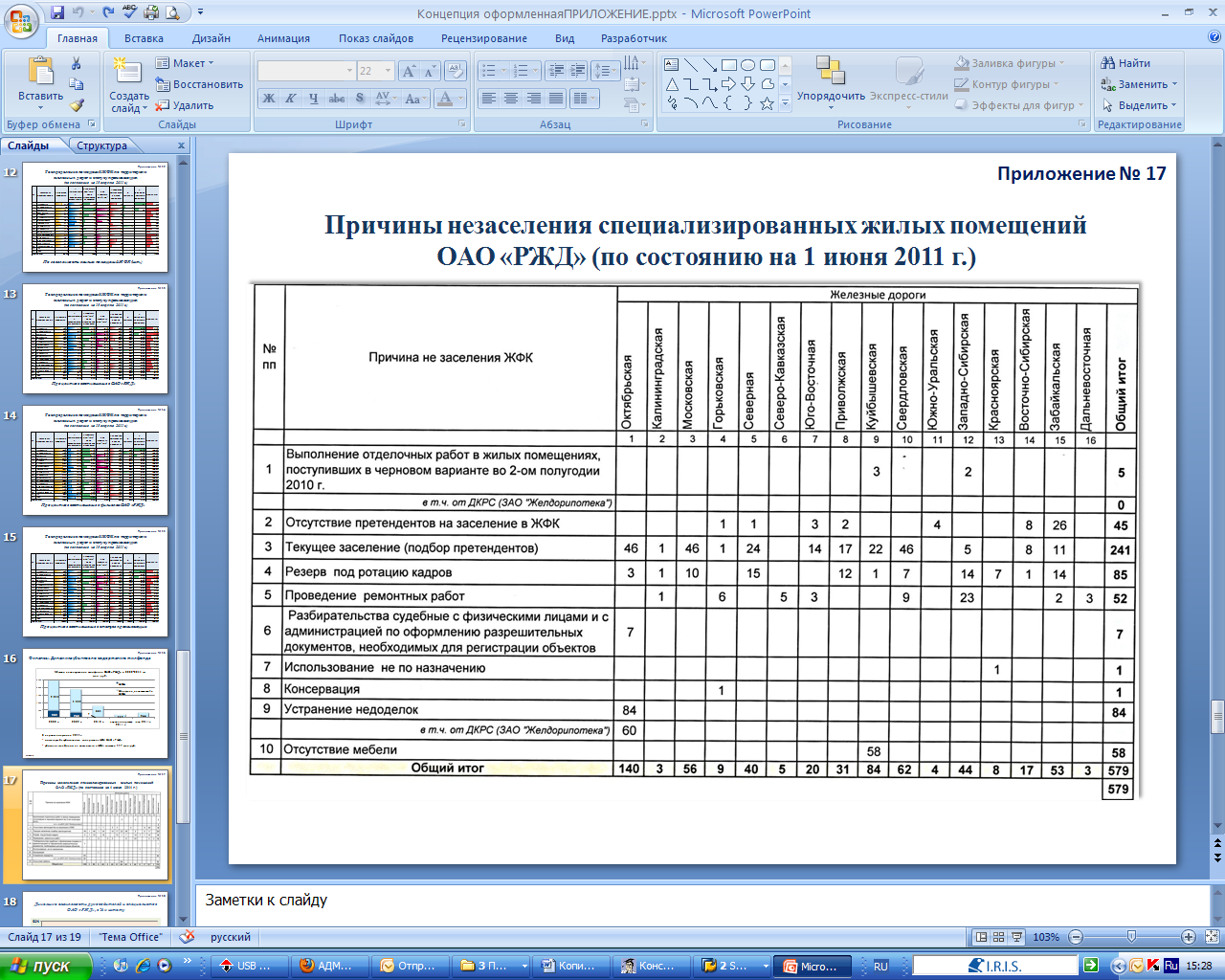Click the decrease list indent icon
This screenshot has width=1225, height=980.
click(x=555, y=71)
